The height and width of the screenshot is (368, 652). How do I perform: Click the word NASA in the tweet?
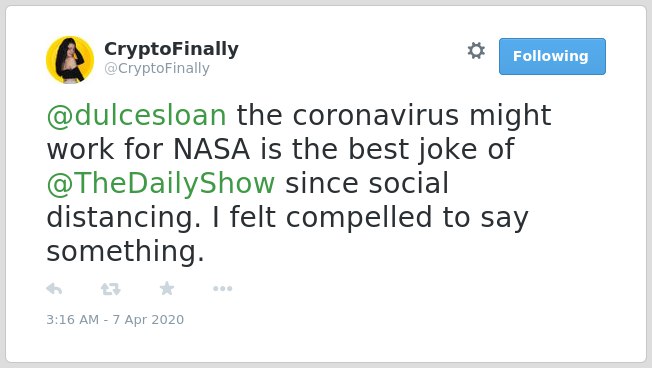coord(211,149)
